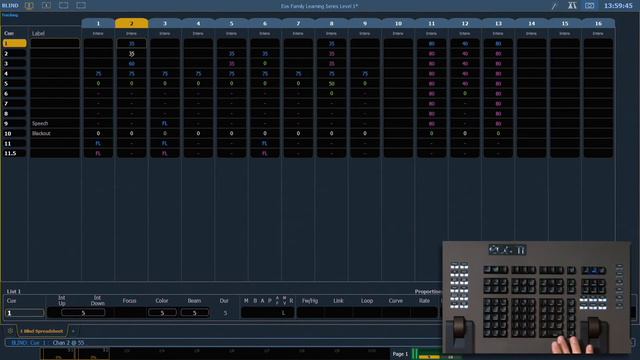
Task: Click channel 6 level 0 in cue 3
Action: coord(265,64)
